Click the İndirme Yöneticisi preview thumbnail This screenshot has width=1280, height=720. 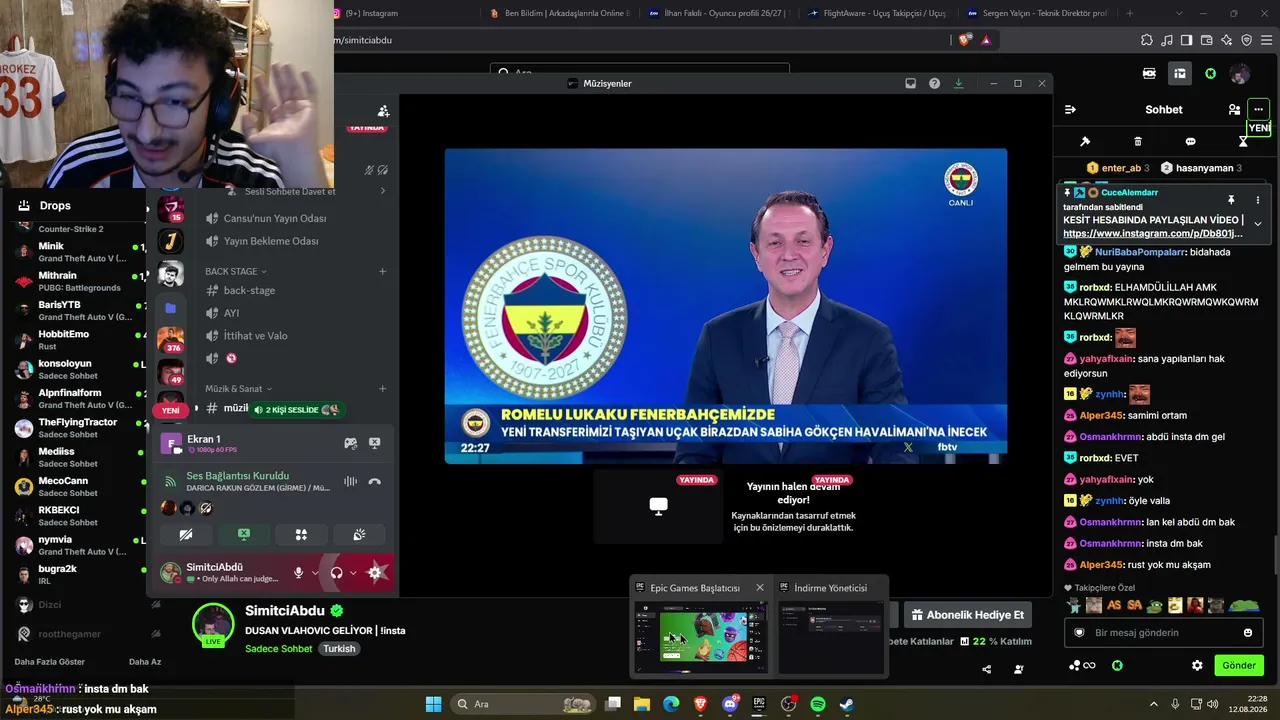coord(831,636)
